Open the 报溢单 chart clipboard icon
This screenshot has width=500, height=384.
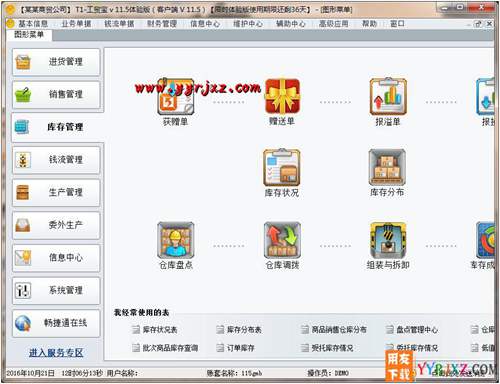coord(388,97)
